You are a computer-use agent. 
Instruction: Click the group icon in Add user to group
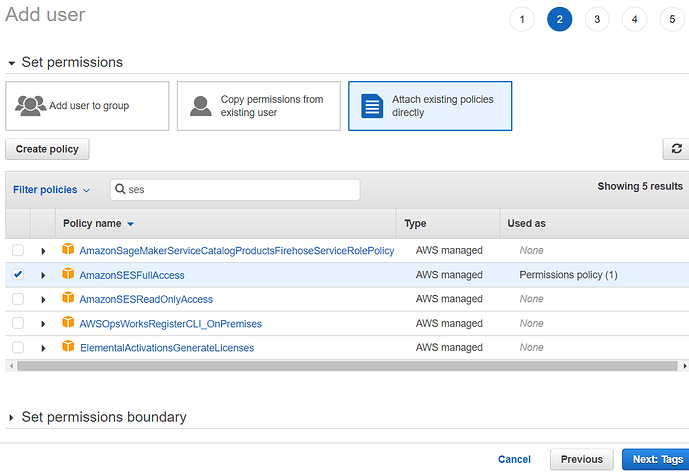(30, 106)
